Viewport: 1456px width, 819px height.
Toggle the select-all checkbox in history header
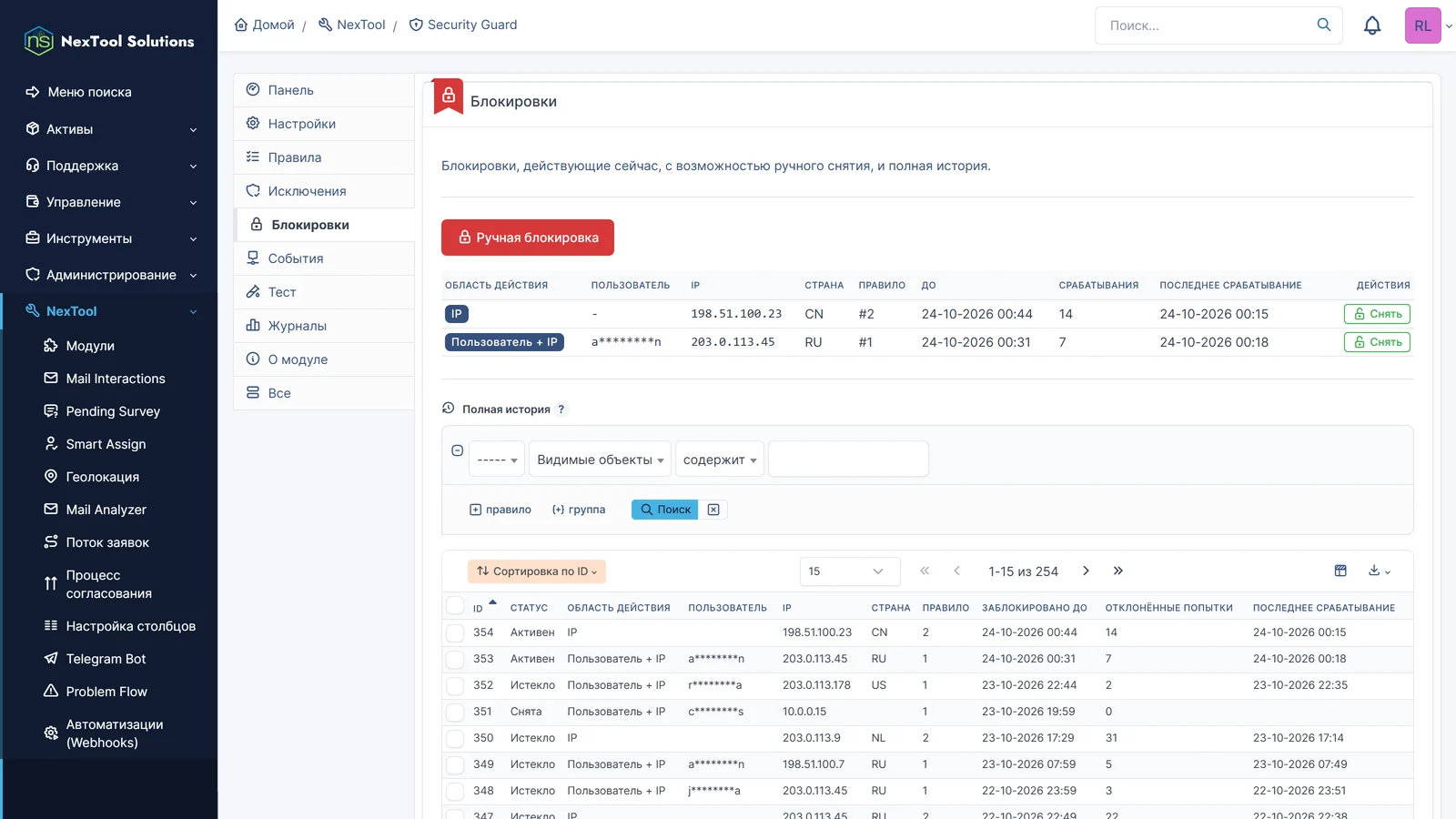point(455,606)
